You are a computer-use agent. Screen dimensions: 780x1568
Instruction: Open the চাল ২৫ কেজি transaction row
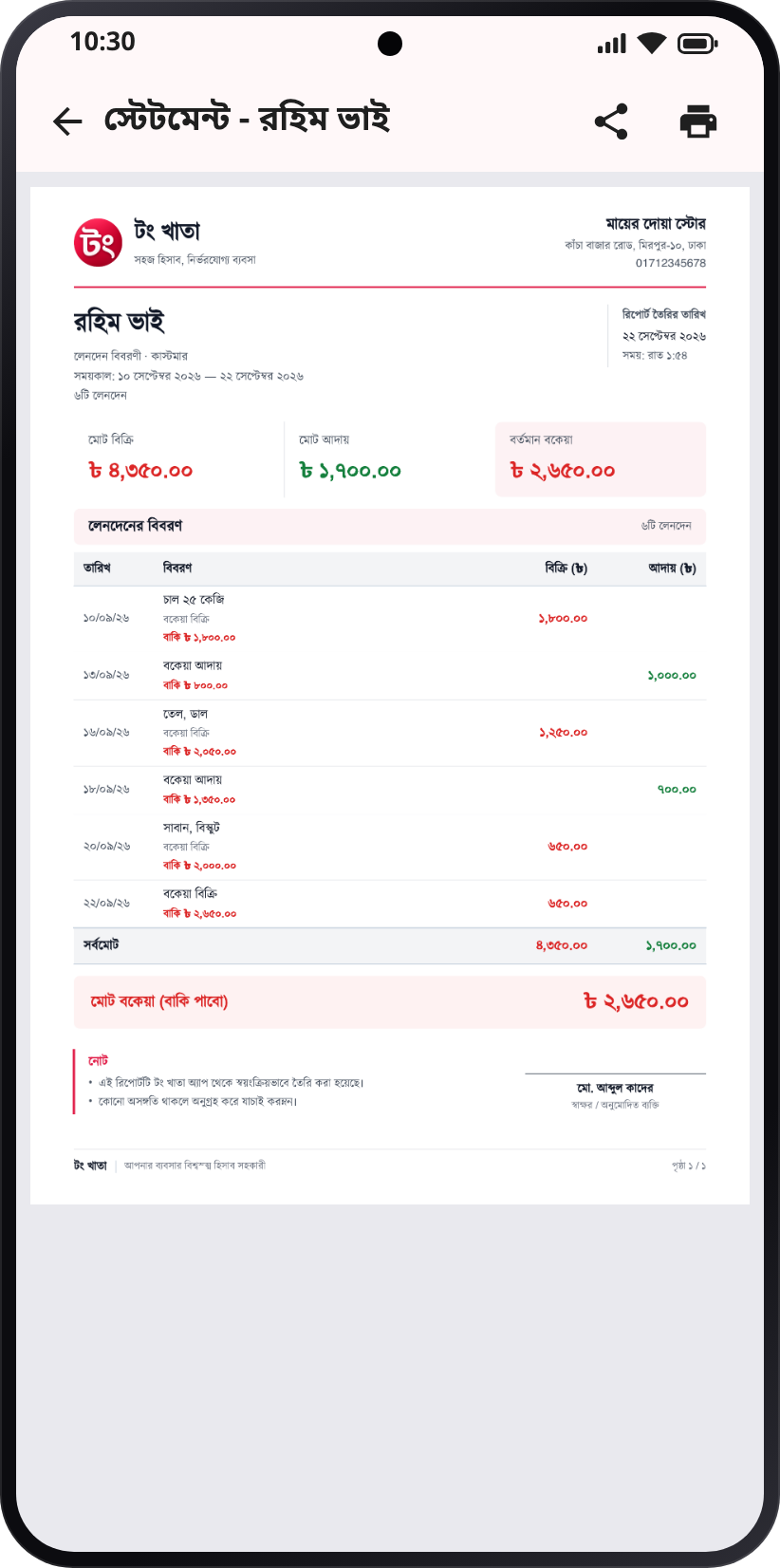pyautogui.click(x=390, y=618)
